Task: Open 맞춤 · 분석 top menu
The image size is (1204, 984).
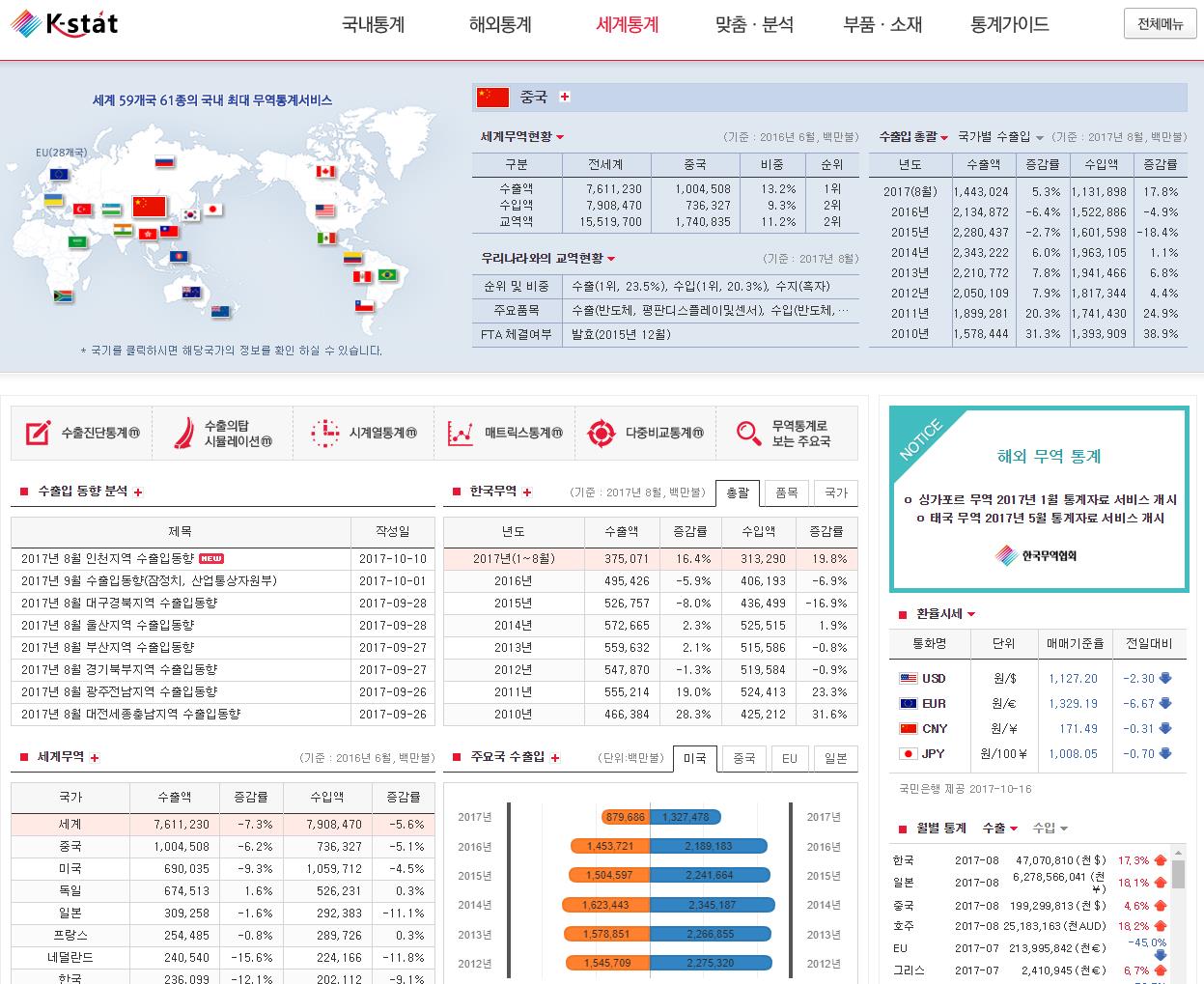Action: (x=754, y=24)
